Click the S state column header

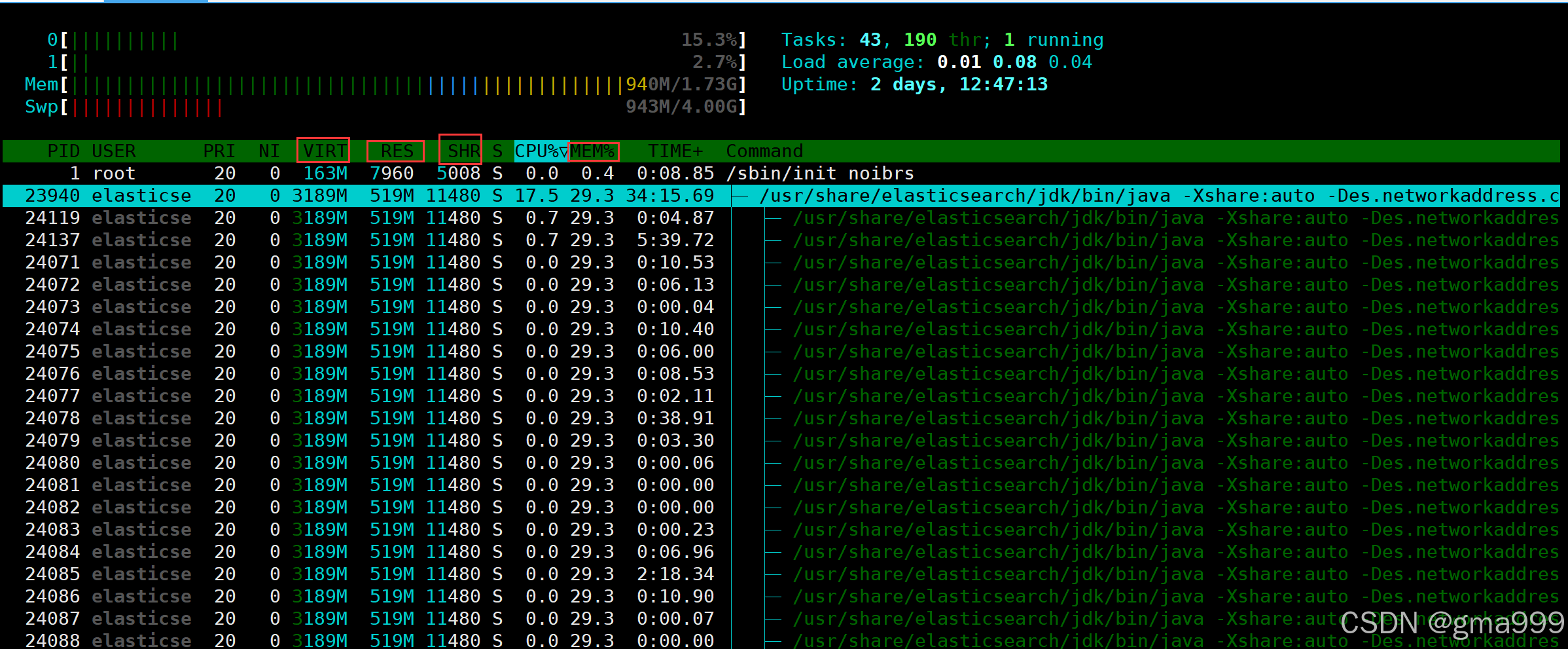tap(497, 151)
